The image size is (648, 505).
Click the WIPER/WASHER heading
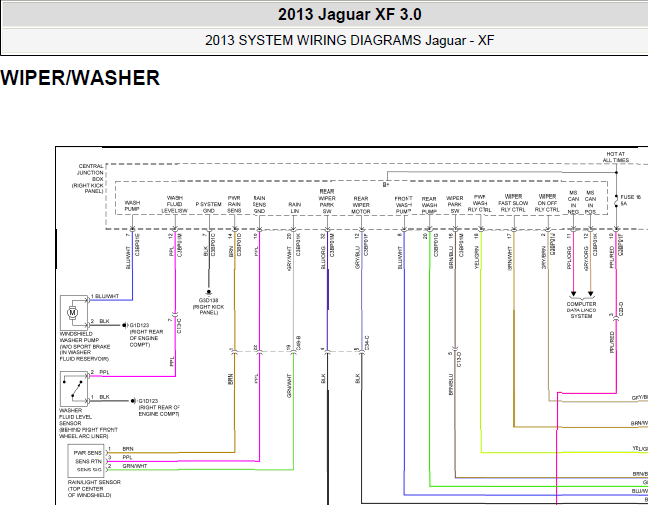[80, 78]
